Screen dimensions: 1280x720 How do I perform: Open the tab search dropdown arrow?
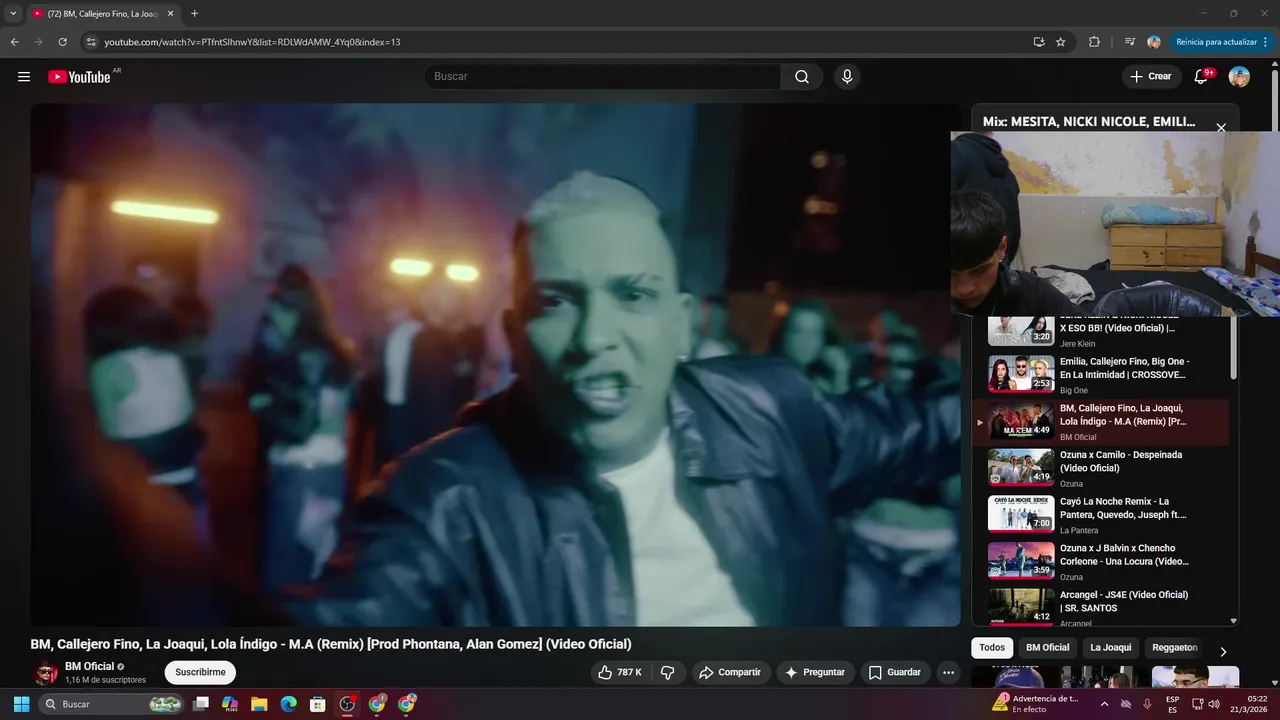pyautogui.click(x=13, y=14)
